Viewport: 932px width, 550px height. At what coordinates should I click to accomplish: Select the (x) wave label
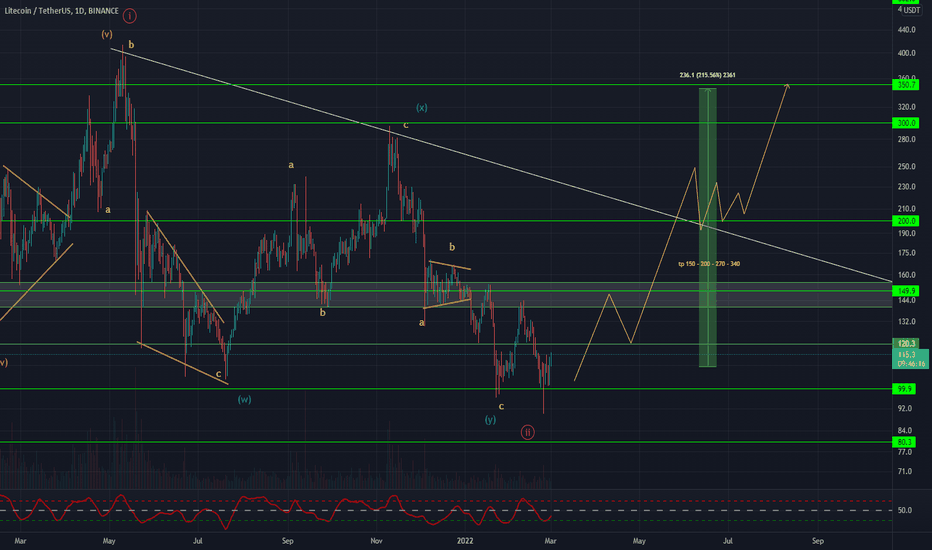pyautogui.click(x=421, y=108)
